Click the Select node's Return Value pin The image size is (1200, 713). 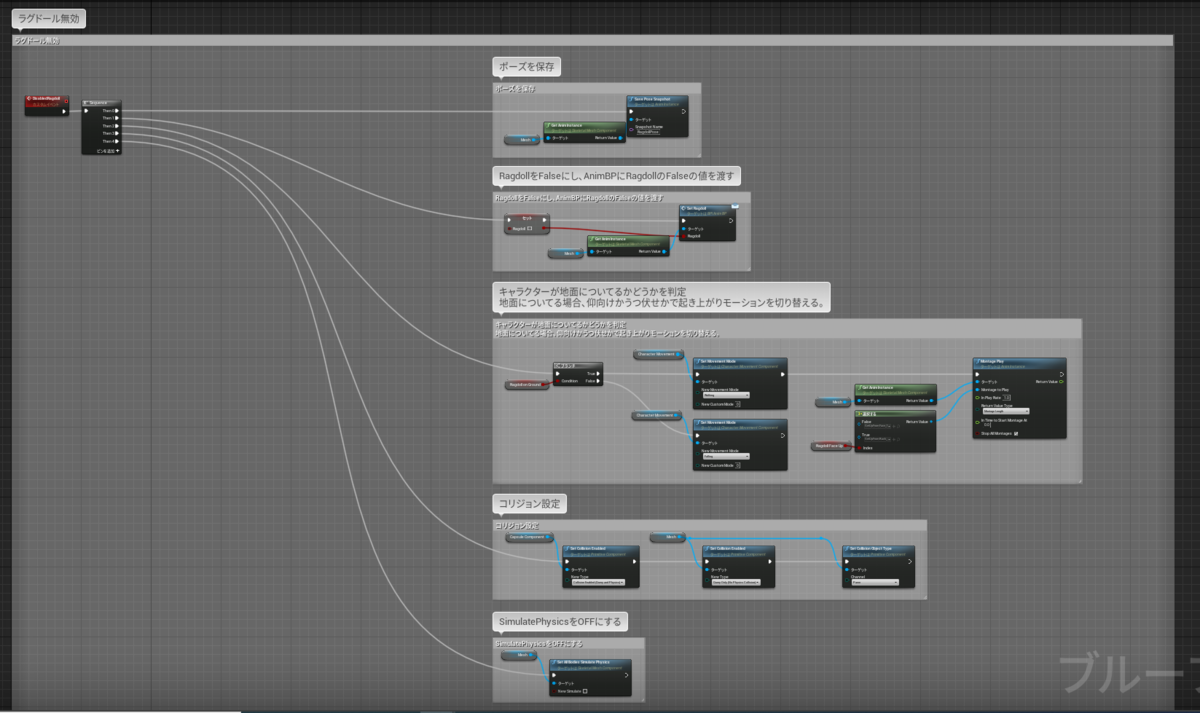(x=931, y=422)
